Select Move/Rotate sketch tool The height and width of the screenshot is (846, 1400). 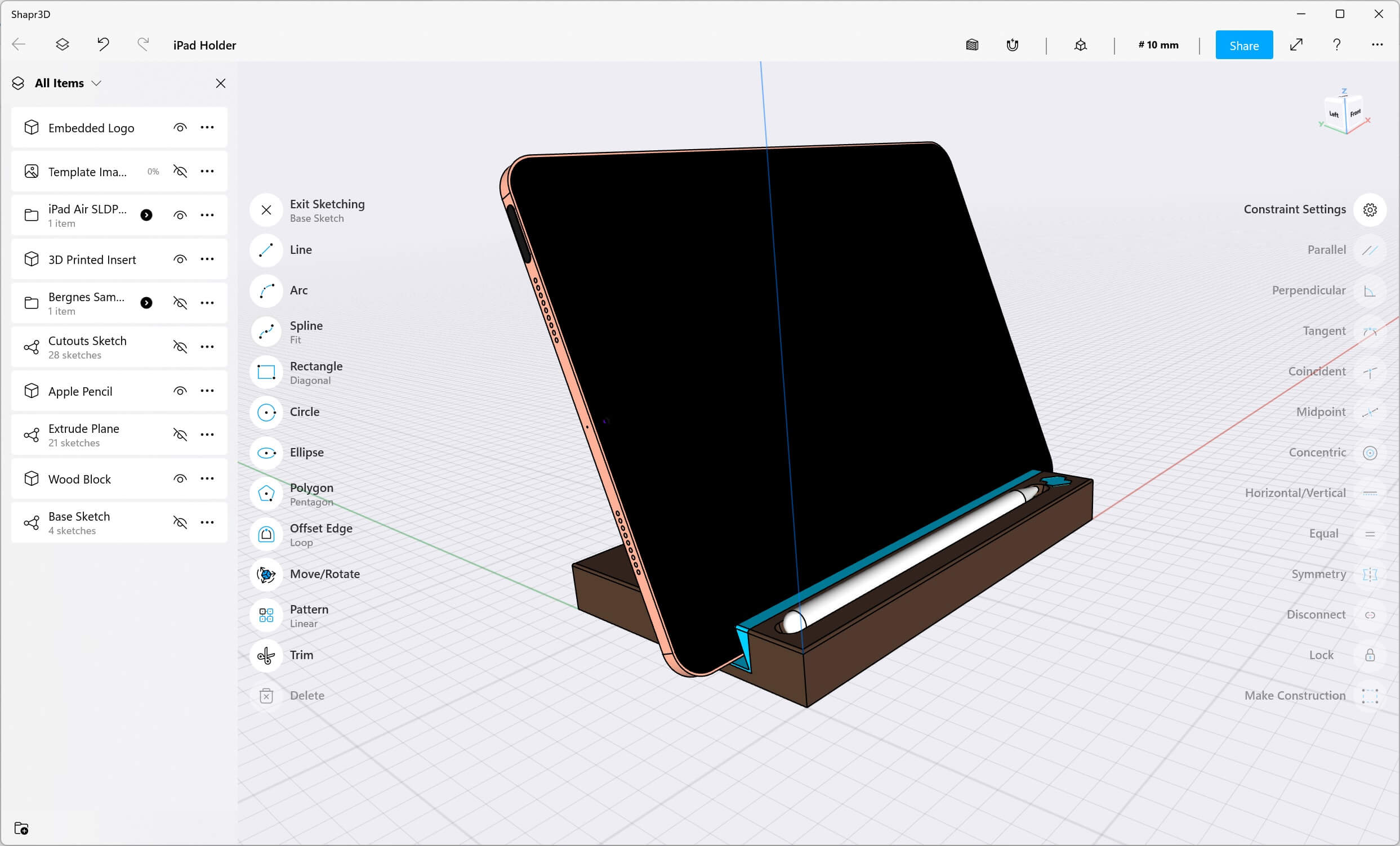tap(325, 574)
